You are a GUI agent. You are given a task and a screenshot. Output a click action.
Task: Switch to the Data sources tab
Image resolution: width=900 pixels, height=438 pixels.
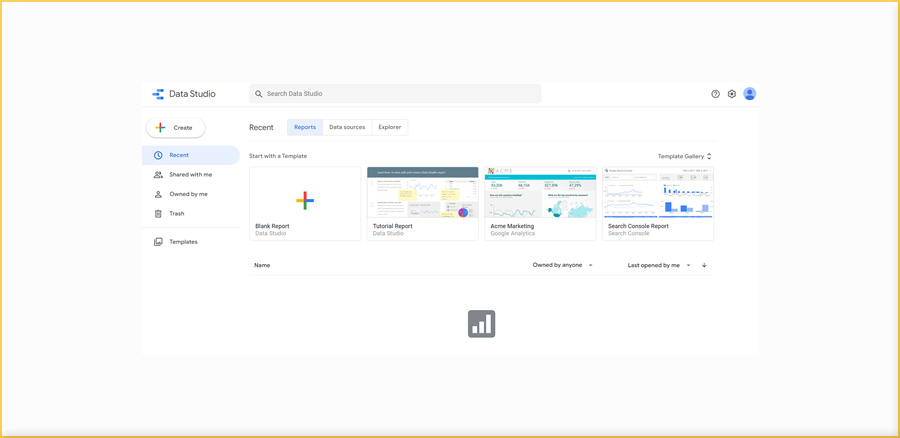[x=347, y=127]
